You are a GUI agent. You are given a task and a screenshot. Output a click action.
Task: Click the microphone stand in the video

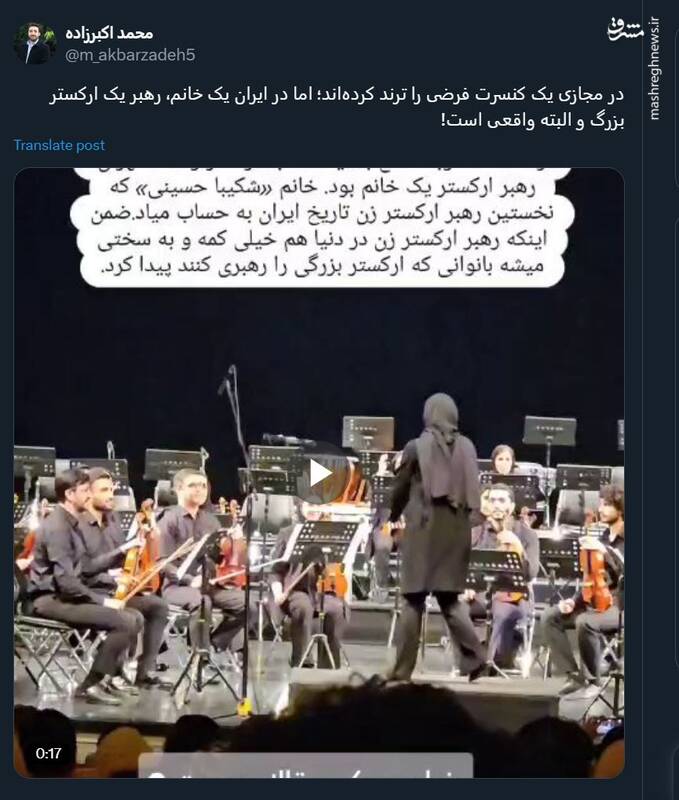point(240,536)
